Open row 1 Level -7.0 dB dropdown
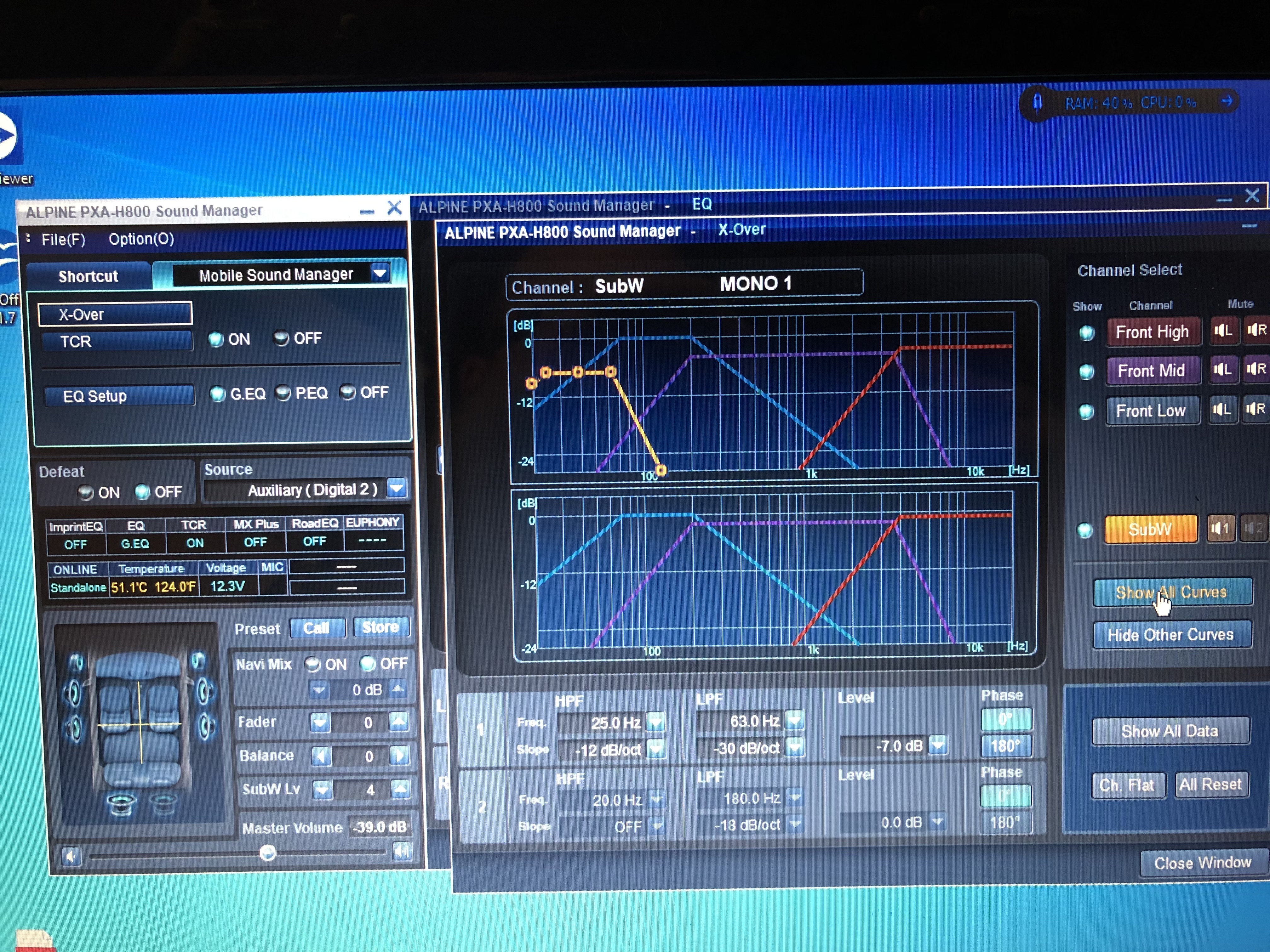 point(938,745)
